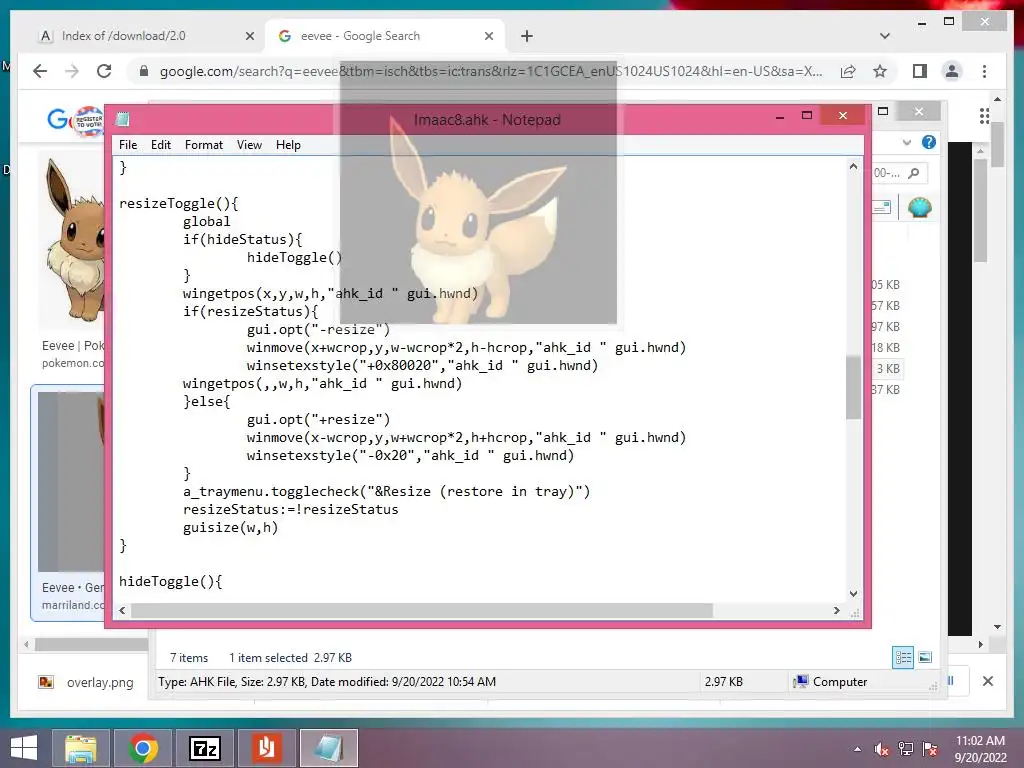Click '1 item selected 2.97 KB' status text
1024x768 pixels.
tap(291, 658)
